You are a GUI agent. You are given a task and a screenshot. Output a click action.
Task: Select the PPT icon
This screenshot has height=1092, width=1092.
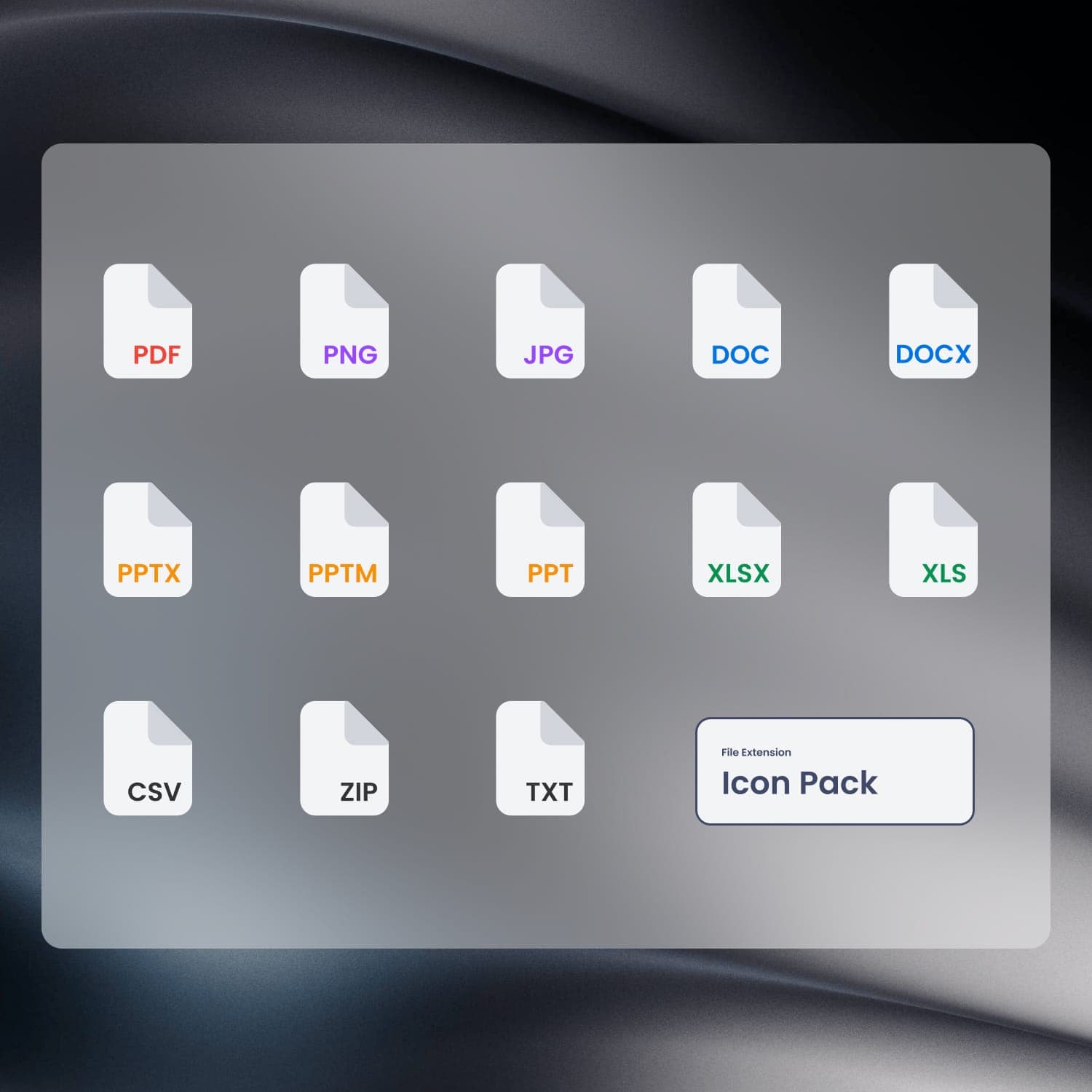click(540, 540)
